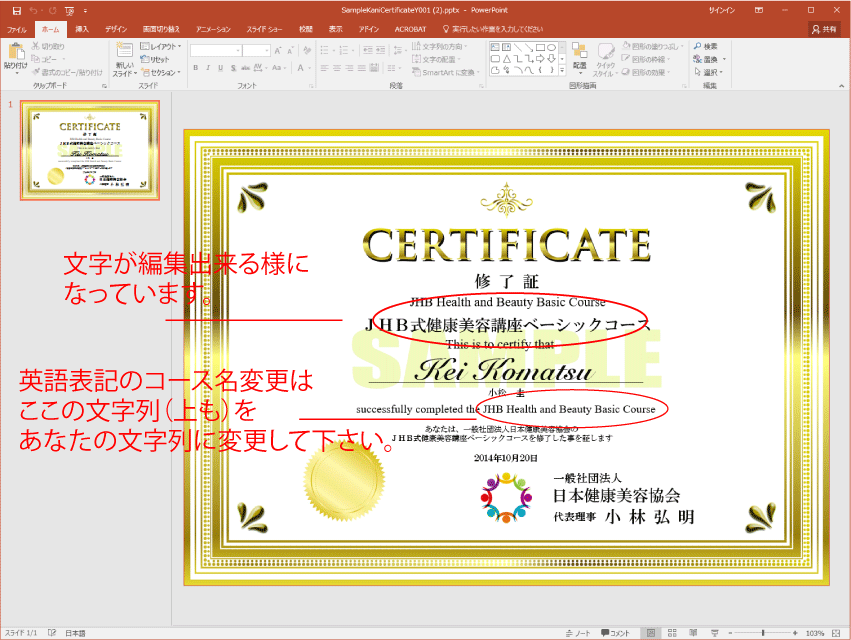Open the font size combo box

pos(256,51)
